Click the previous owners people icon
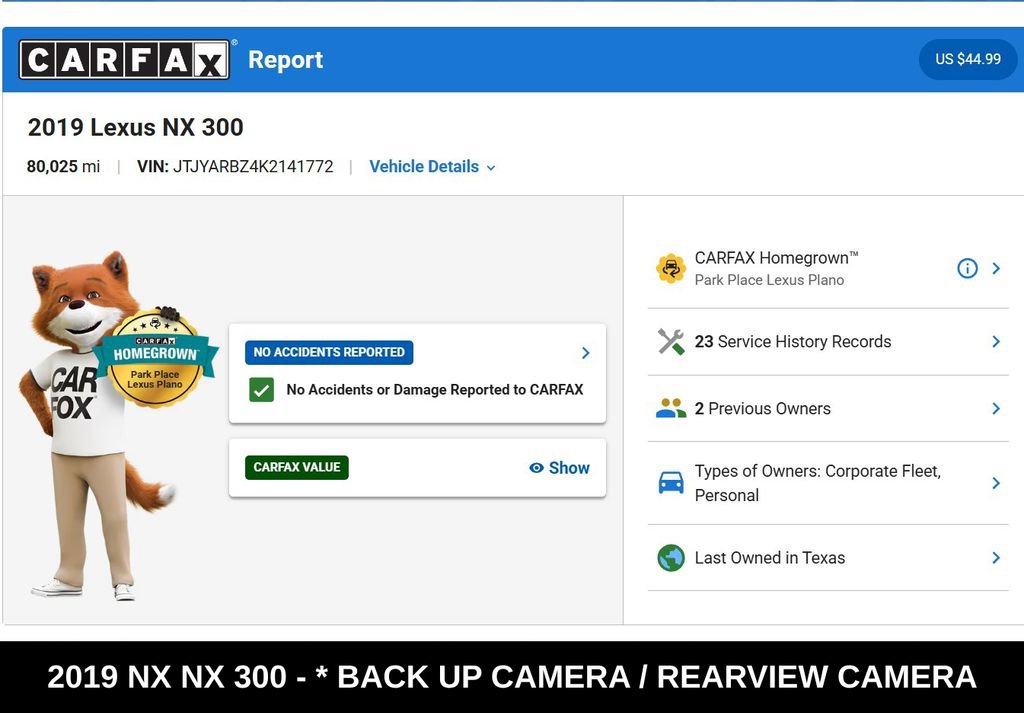The height and width of the screenshot is (713, 1024). point(671,409)
